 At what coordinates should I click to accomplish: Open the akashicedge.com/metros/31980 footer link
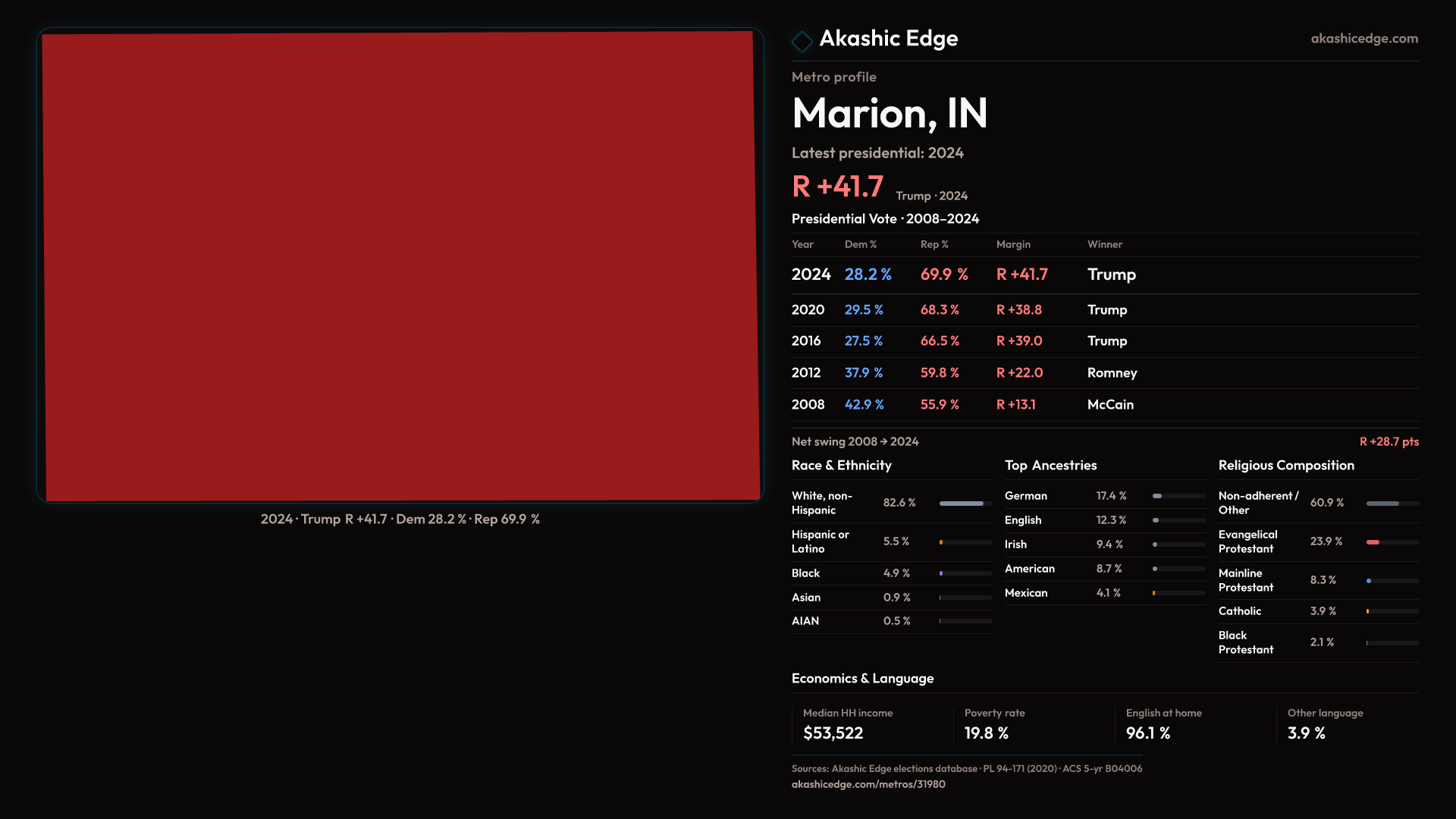click(868, 784)
